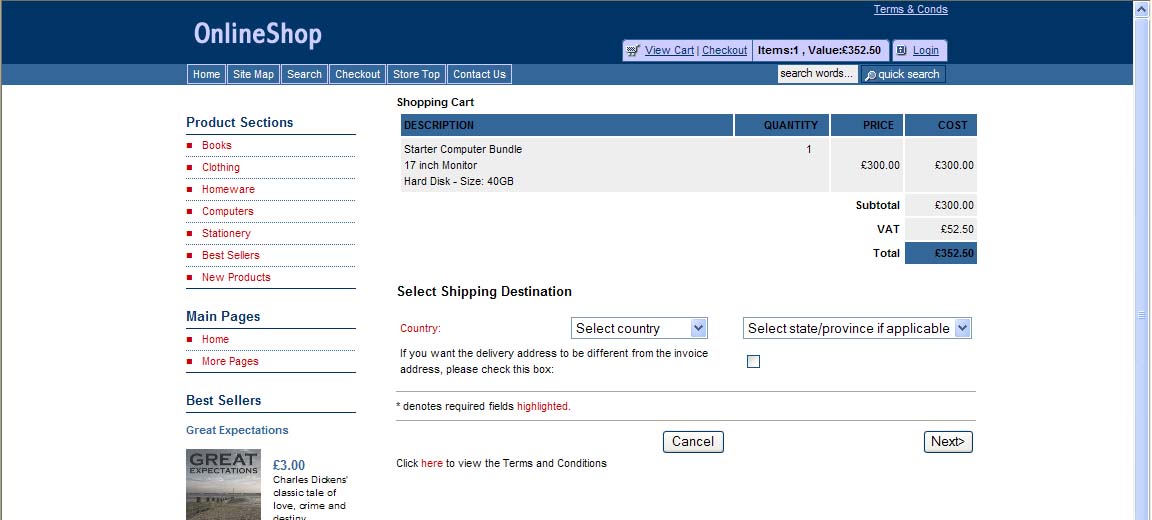1152x520 pixels.
Task: Browse the Computers product section
Action: pyautogui.click(x=227, y=211)
